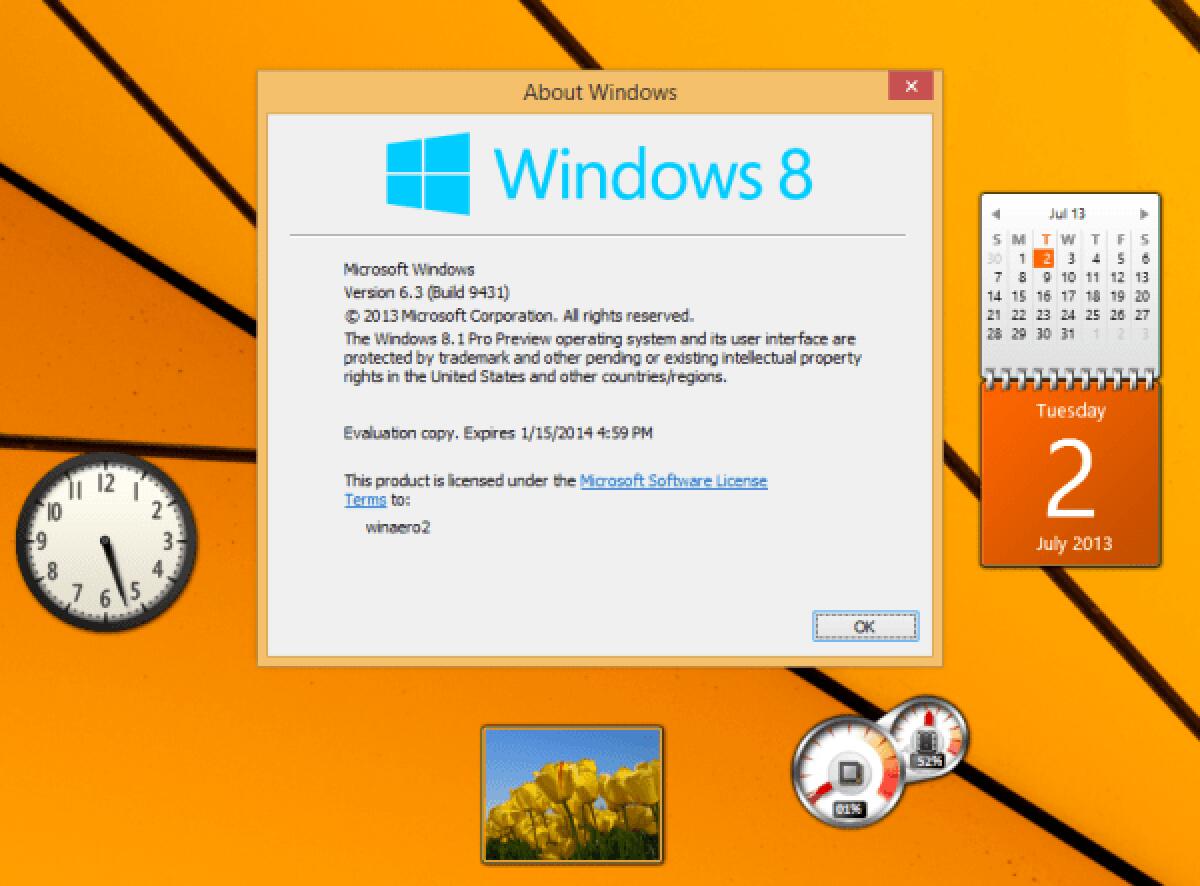
Task: Click the tulip photo slideshow gadget
Action: 572,795
